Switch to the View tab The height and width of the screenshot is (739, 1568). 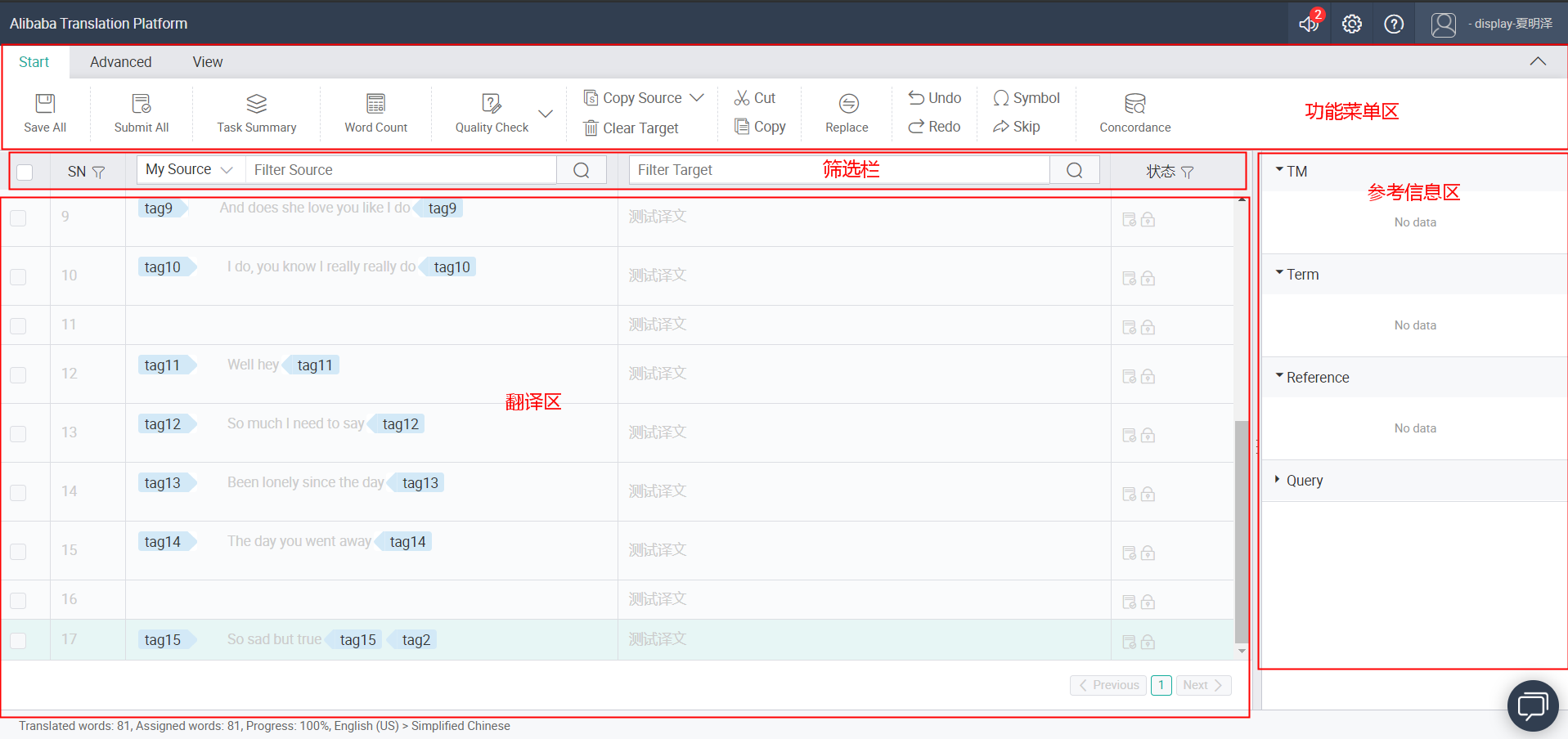pyautogui.click(x=208, y=62)
